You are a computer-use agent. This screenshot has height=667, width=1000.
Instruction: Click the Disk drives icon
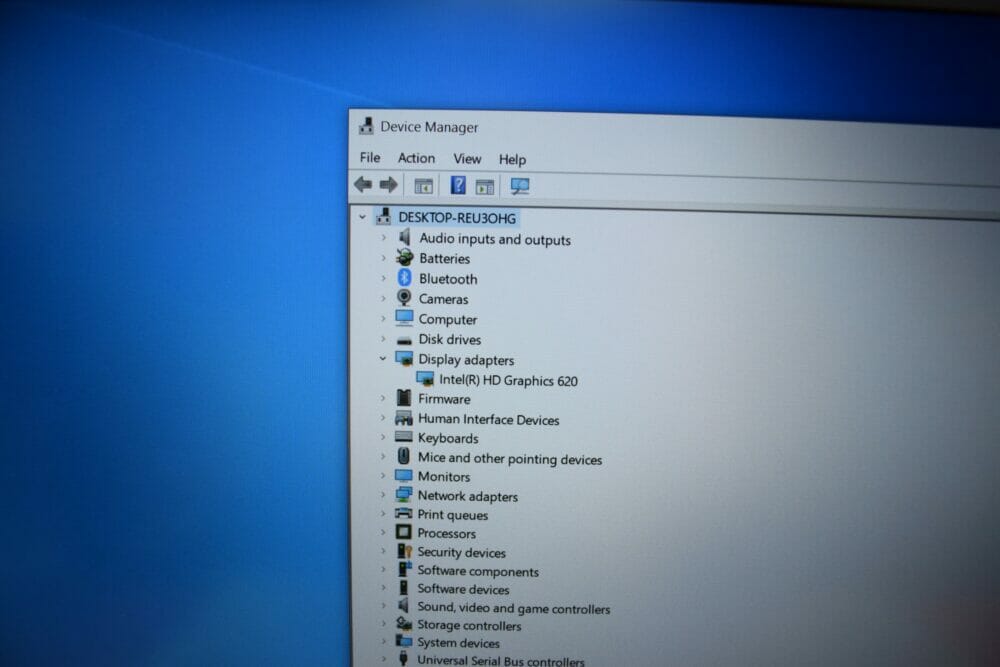tap(404, 341)
